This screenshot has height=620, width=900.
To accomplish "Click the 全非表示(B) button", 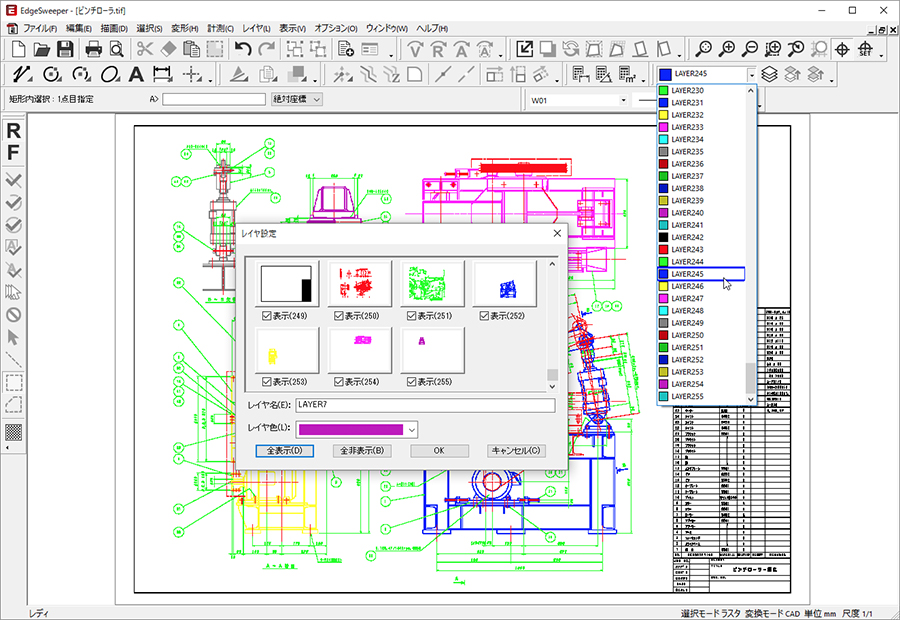I will (x=361, y=451).
